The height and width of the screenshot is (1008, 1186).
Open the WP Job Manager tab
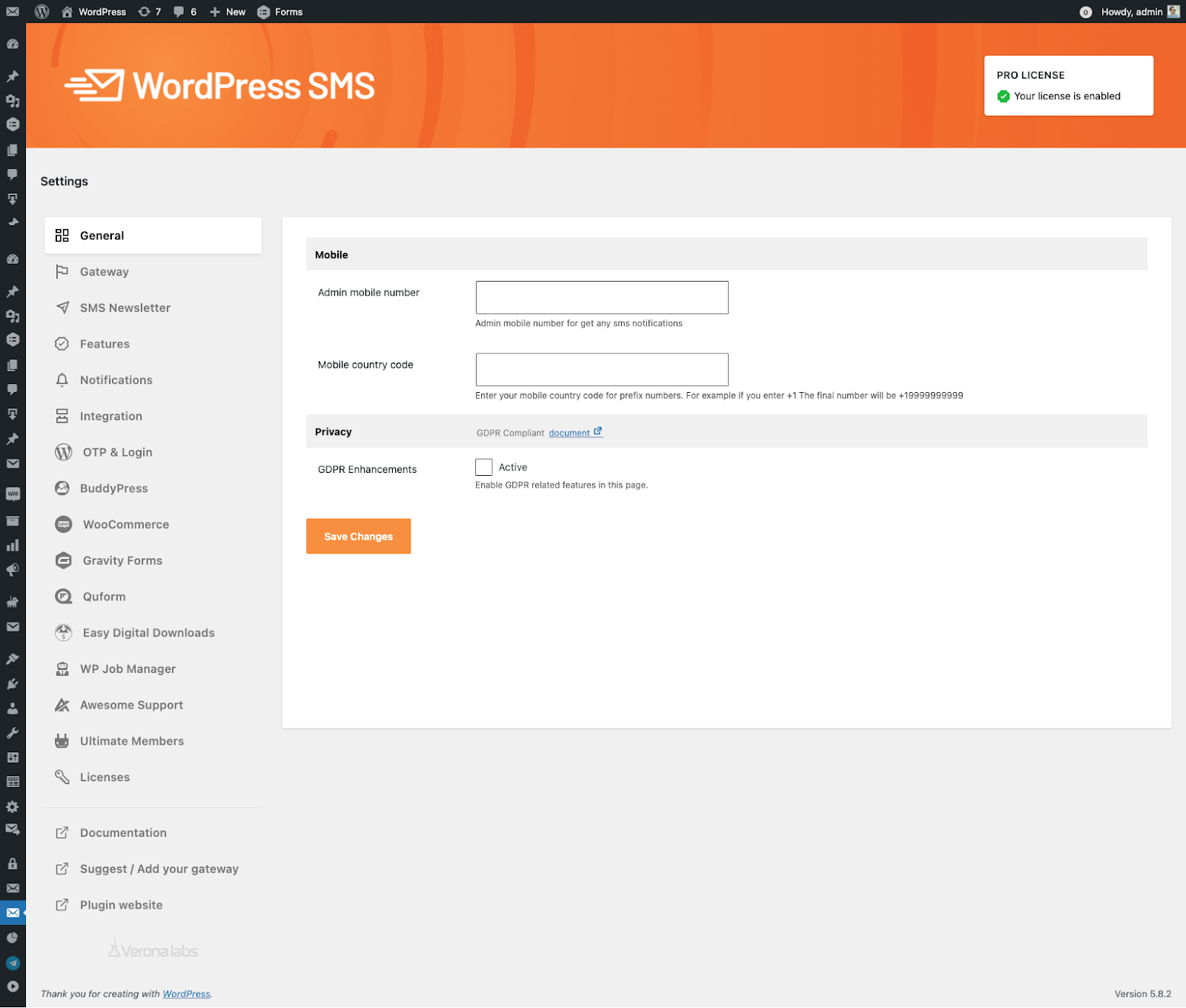pos(153,669)
